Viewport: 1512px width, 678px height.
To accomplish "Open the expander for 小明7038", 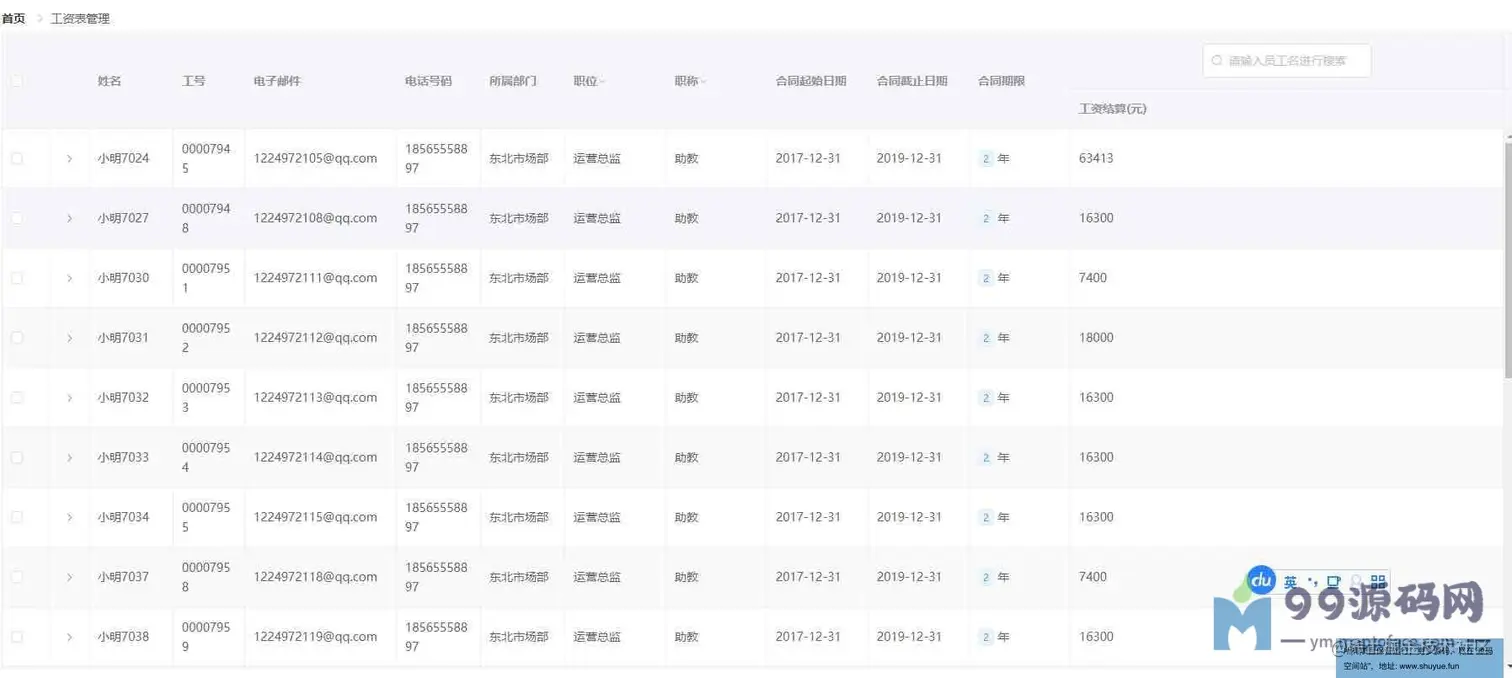I will click(69, 636).
